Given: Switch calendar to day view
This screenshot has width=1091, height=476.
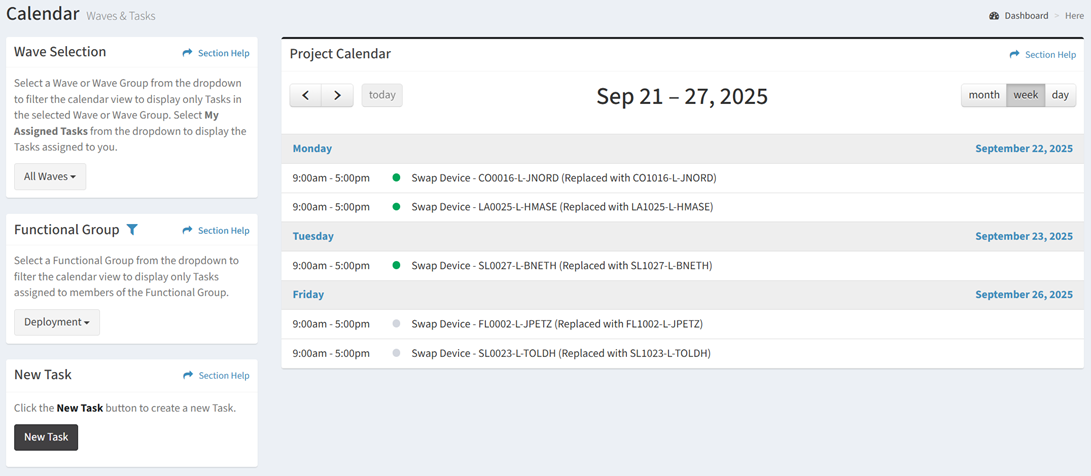Looking at the screenshot, I should (1060, 95).
